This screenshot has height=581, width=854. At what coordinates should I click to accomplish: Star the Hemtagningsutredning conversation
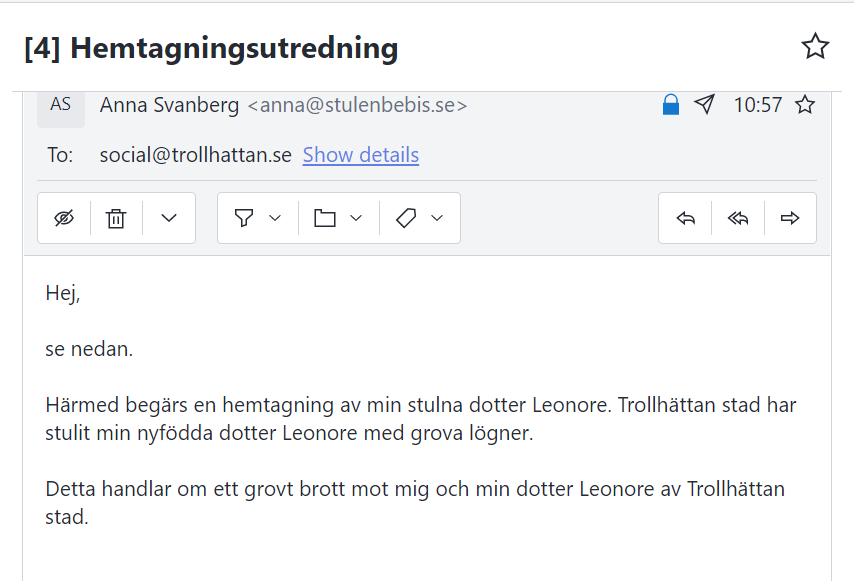click(815, 46)
